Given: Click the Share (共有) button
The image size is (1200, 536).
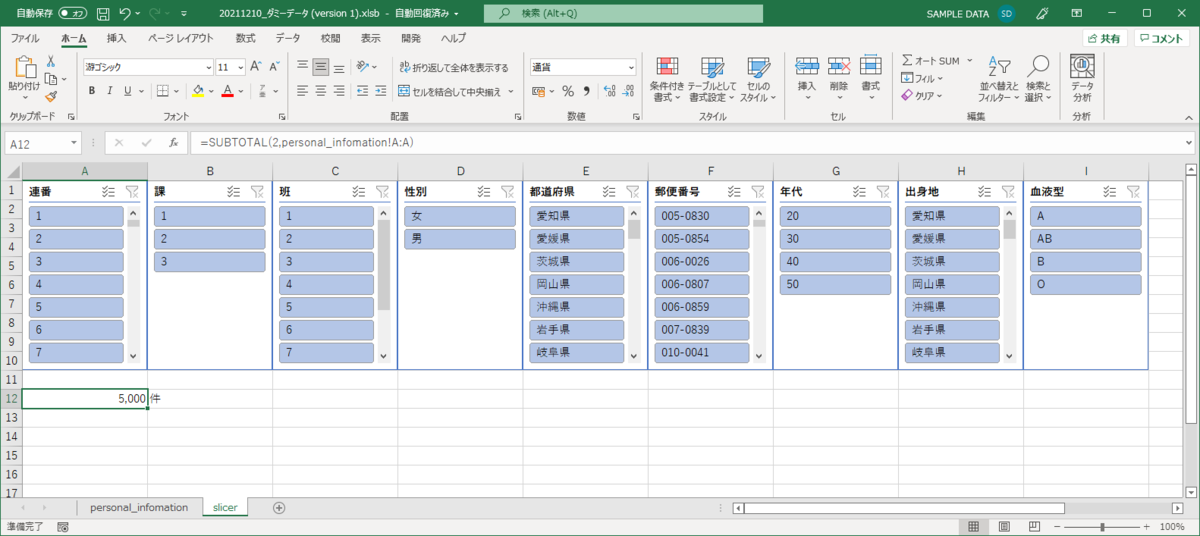Looking at the screenshot, I should [x=1105, y=38].
